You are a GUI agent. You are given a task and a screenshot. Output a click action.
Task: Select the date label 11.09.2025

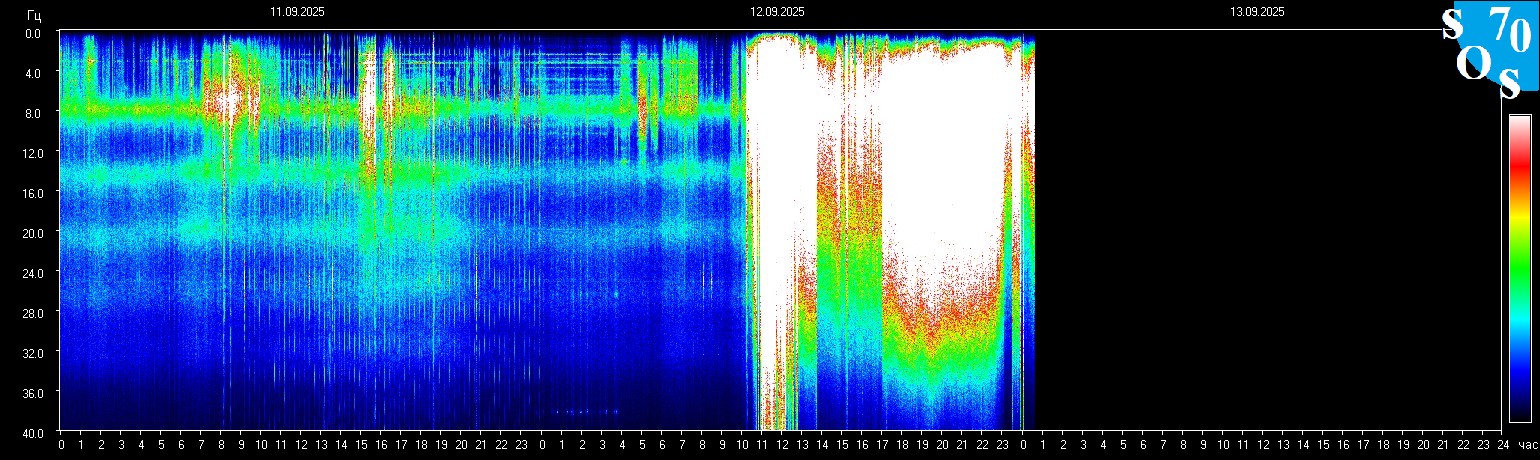click(x=297, y=12)
